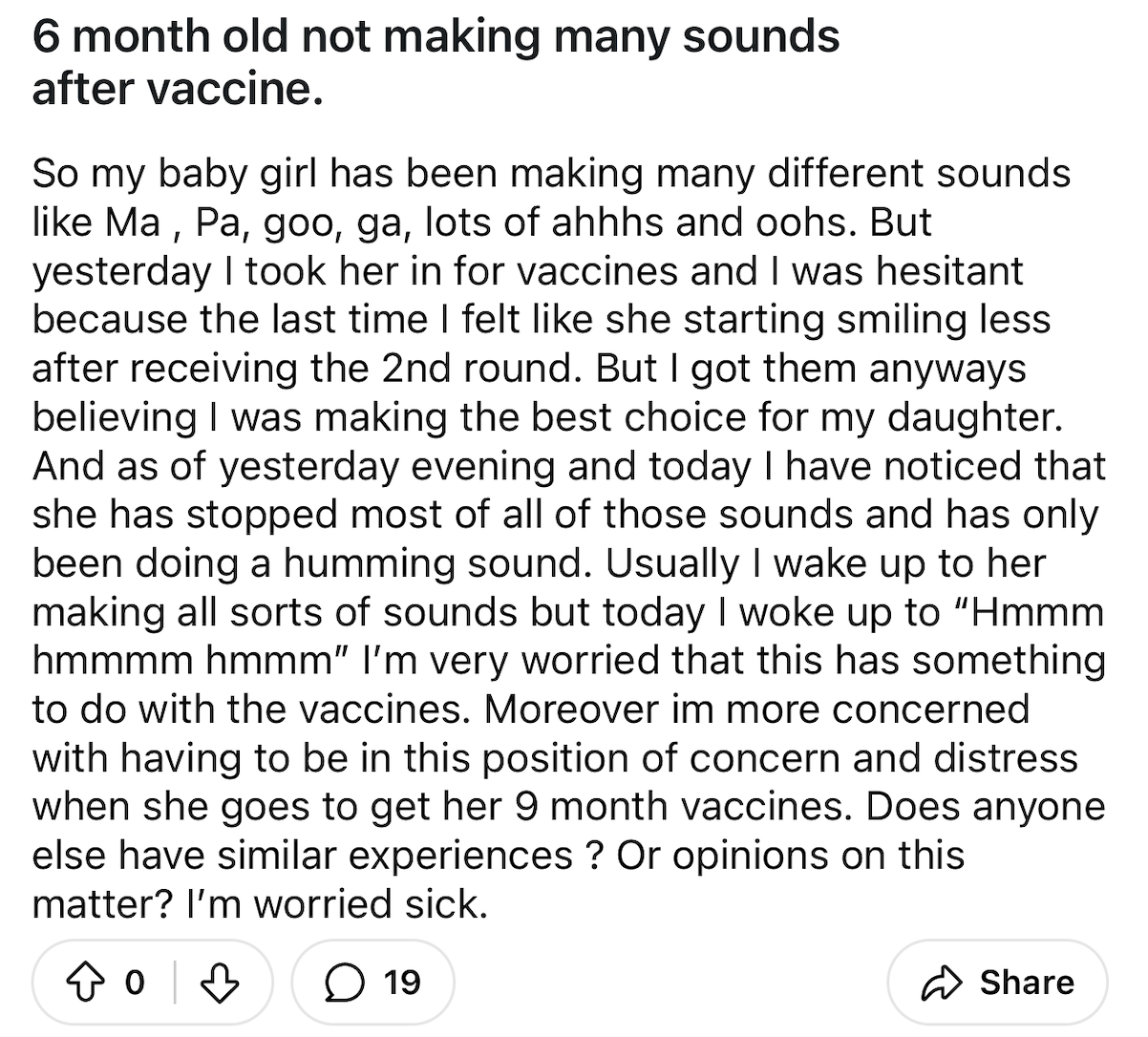Click the closing sentence 'I'm worried sick.'
Image resolution: width=1148 pixels, height=1037 pixels.
[337, 904]
